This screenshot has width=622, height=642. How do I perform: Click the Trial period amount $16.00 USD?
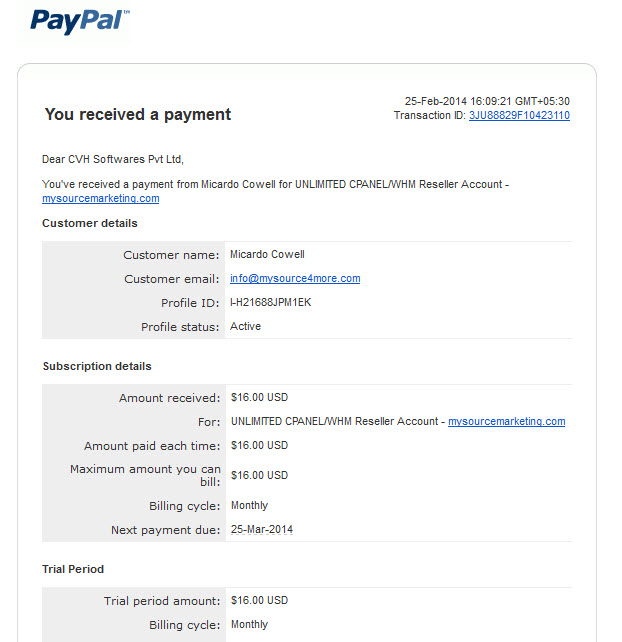259,600
